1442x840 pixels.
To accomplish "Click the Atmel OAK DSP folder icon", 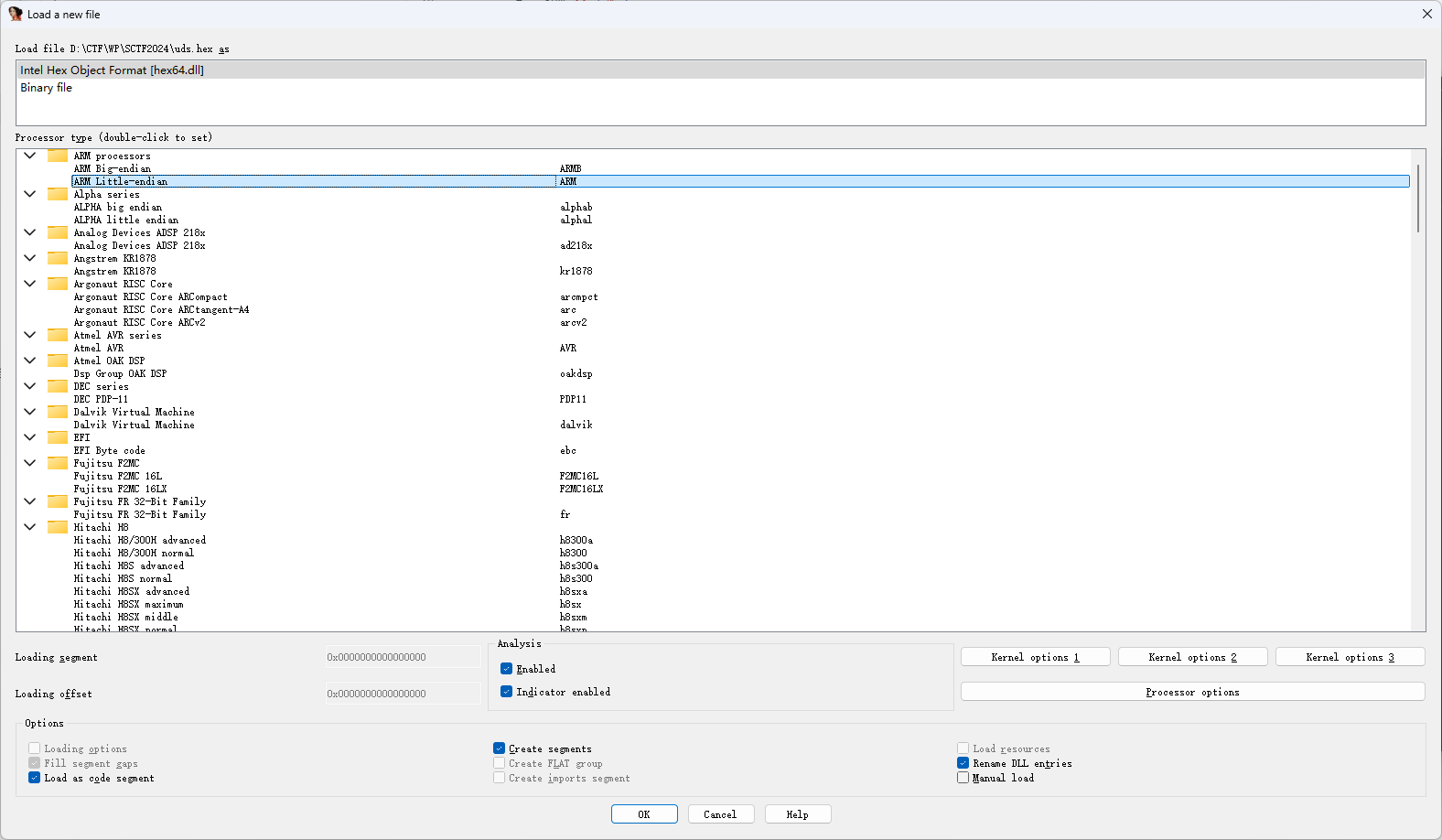I will (58, 361).
